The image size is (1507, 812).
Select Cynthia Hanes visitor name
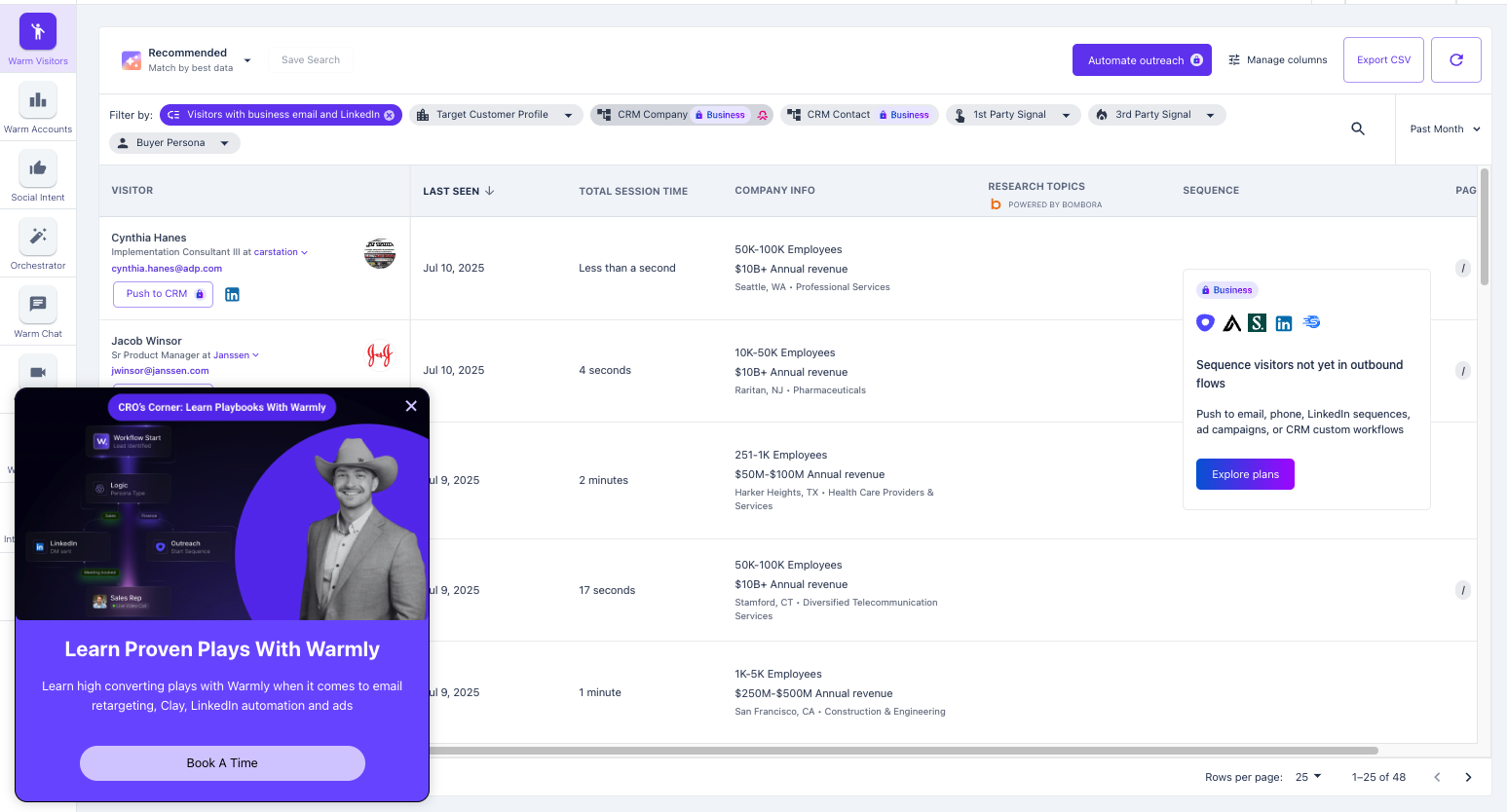click(x=149, y=238)
